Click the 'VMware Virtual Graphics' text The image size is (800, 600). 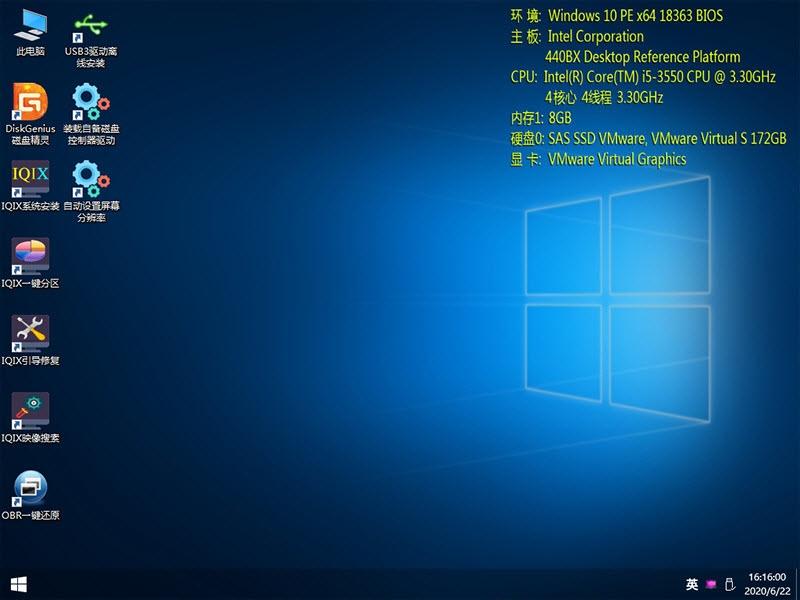(x=617, y=159)
